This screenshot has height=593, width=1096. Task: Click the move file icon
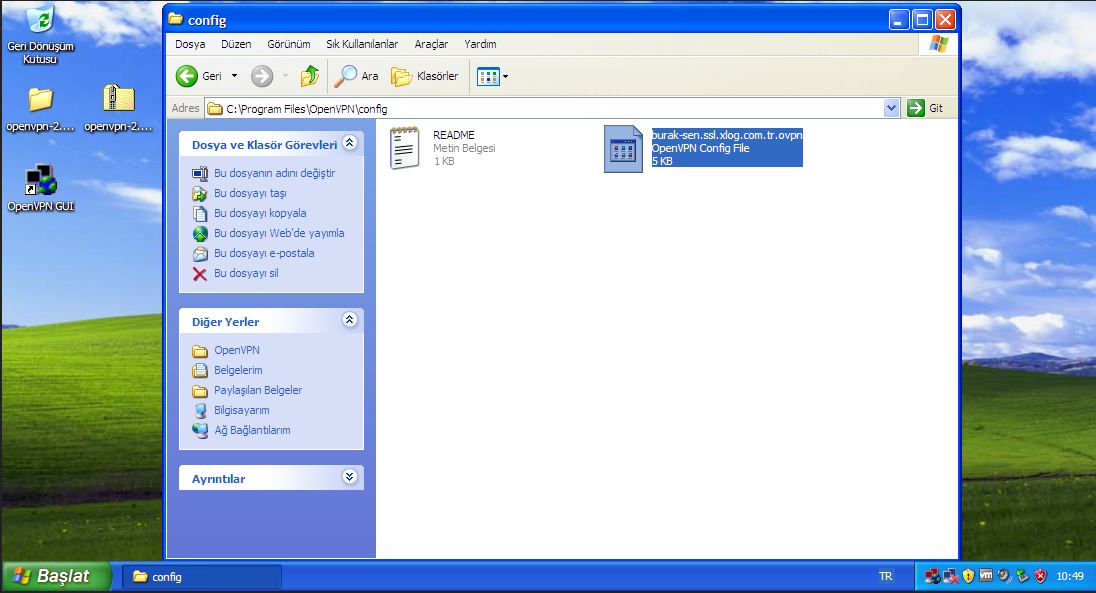tap(200, 194)
